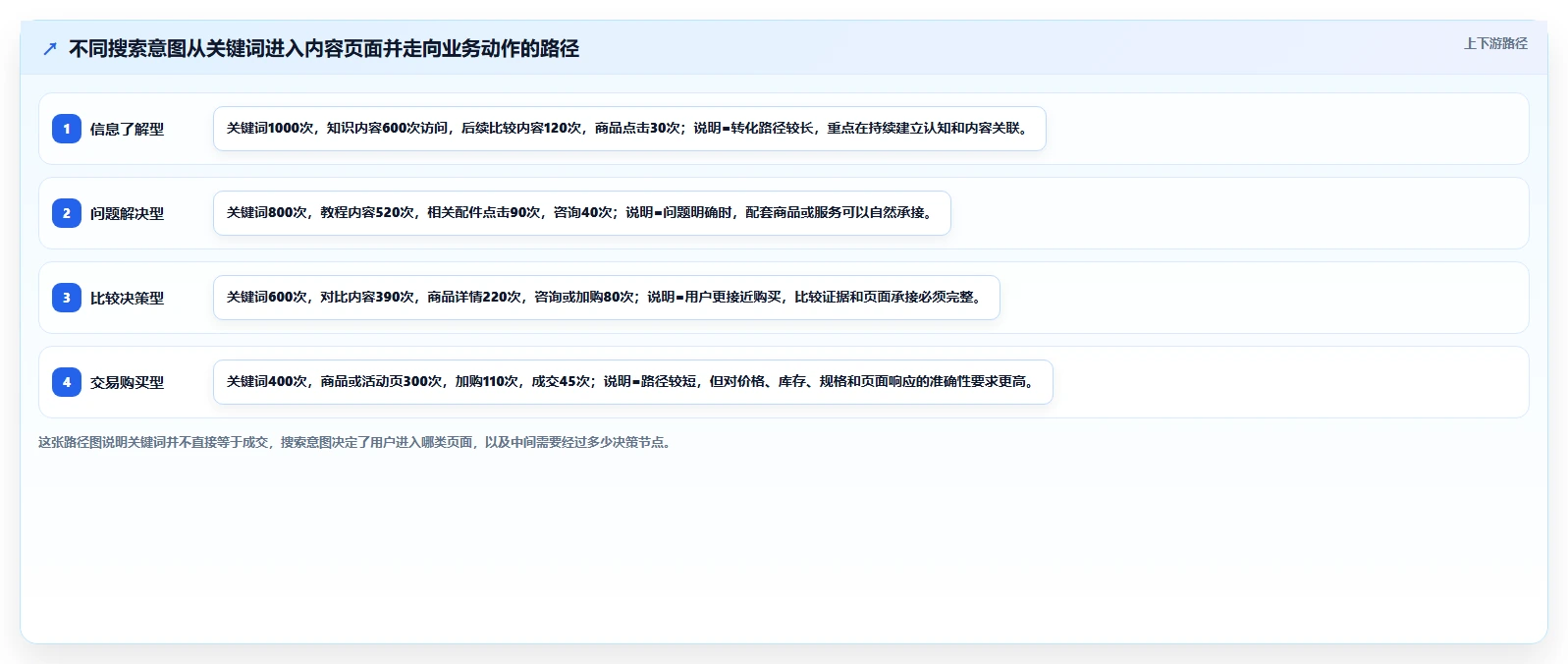Viewport: 1568px width, 664px height.
Task: Click the description box starting 关键词1000次
Action: pyautogui.click(x=629, y=129)
